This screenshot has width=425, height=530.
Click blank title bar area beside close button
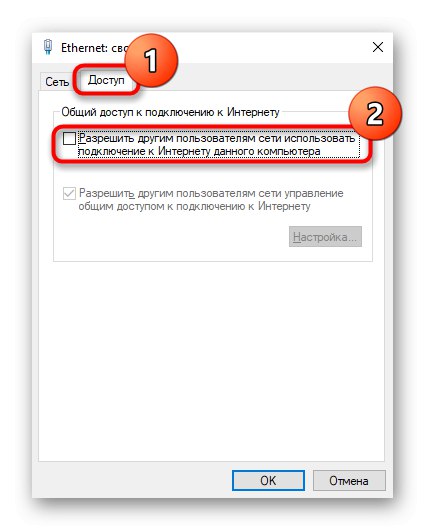[x=270, y=47]
